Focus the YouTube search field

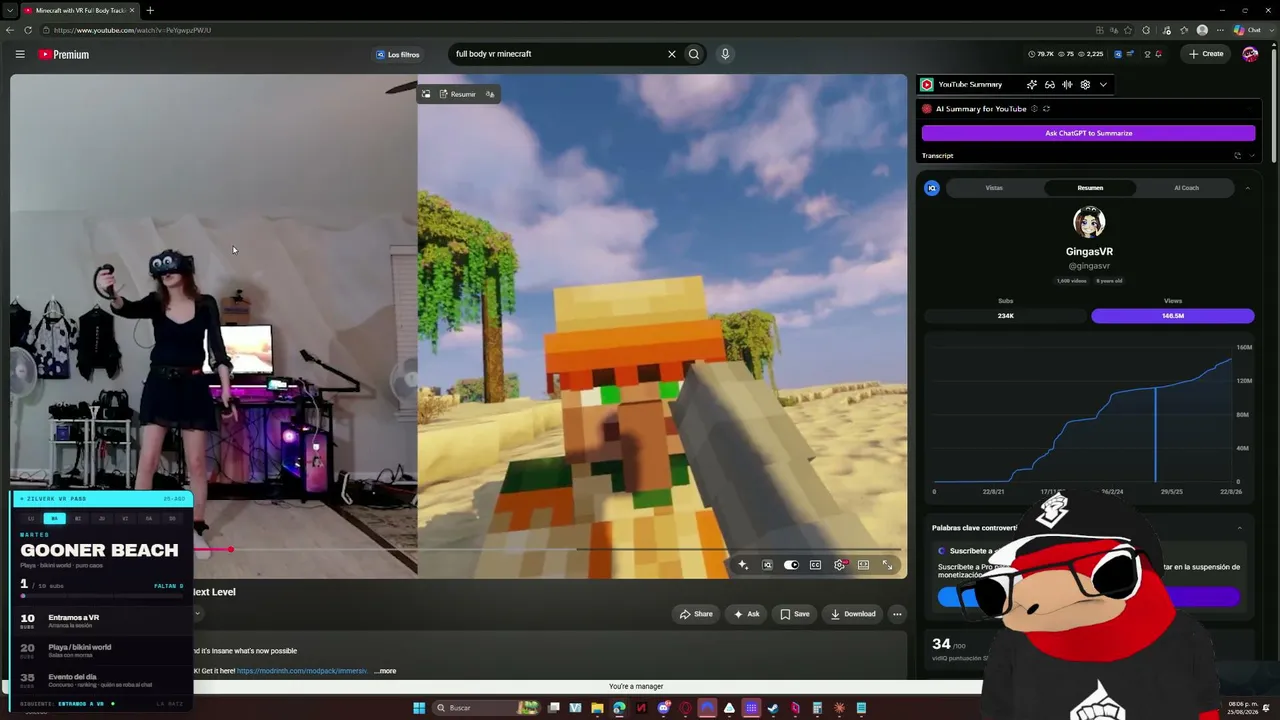(x=556, y=54)
